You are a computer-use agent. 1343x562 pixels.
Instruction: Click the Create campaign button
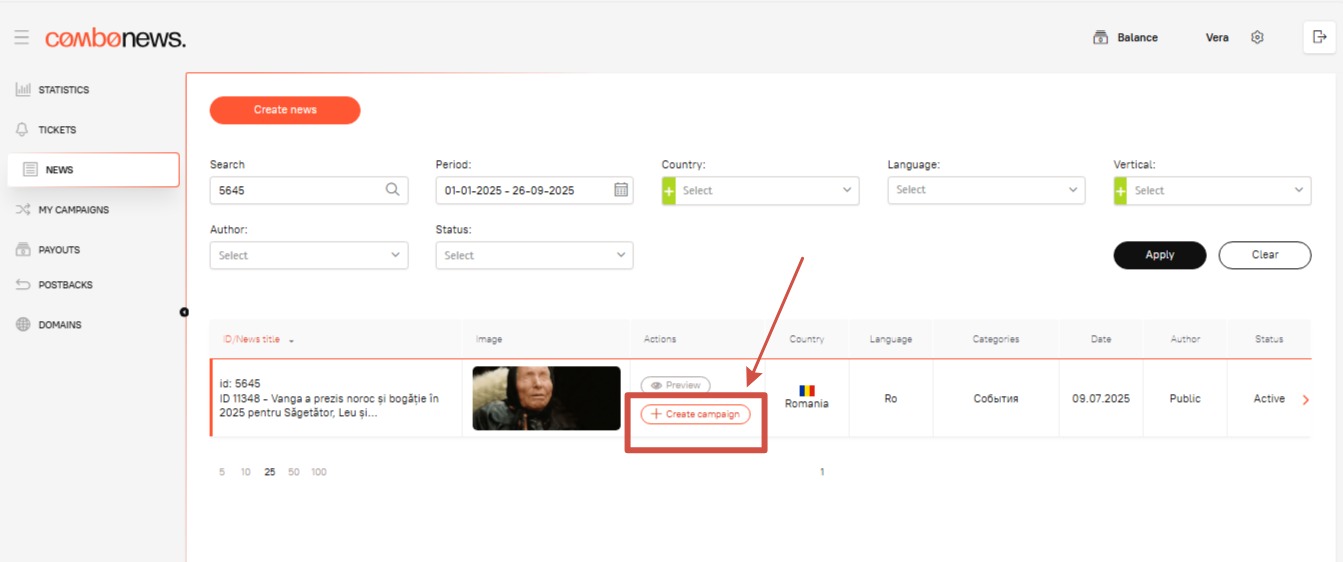click(695, 414)
